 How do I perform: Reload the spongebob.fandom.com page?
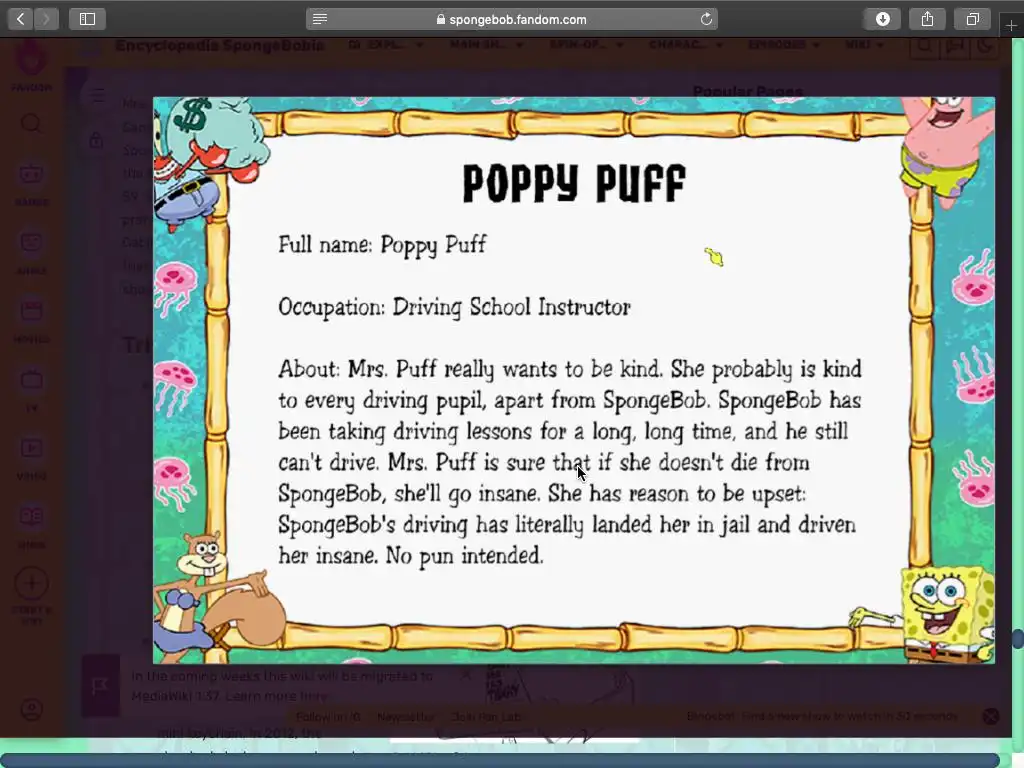pyautogui.click(x=706, y=19)
